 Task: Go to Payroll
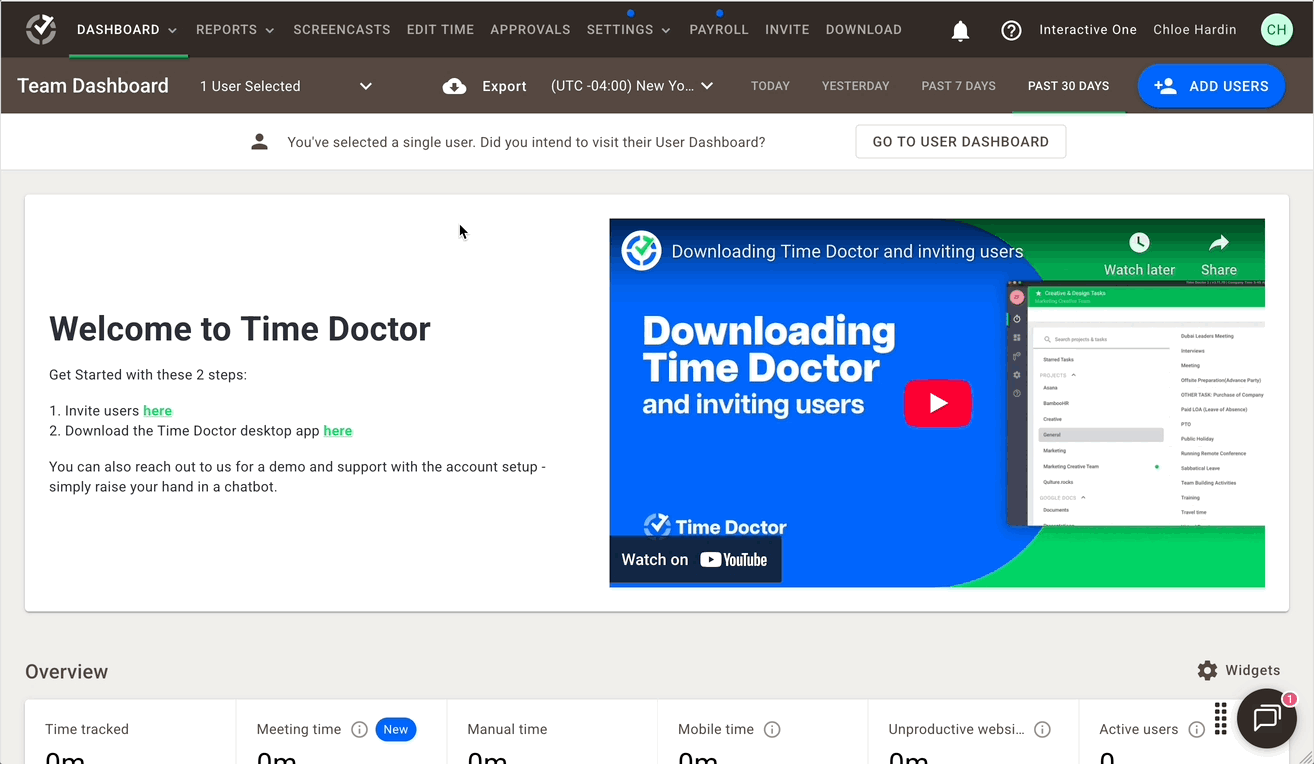[719, 30]
